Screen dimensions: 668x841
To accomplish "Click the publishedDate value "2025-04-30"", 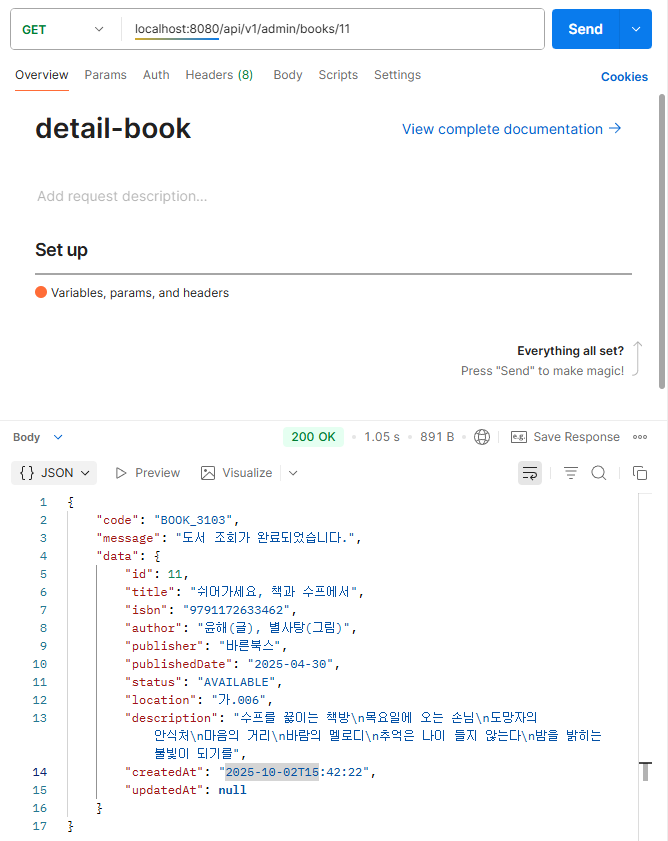I will tap(290, 664).
